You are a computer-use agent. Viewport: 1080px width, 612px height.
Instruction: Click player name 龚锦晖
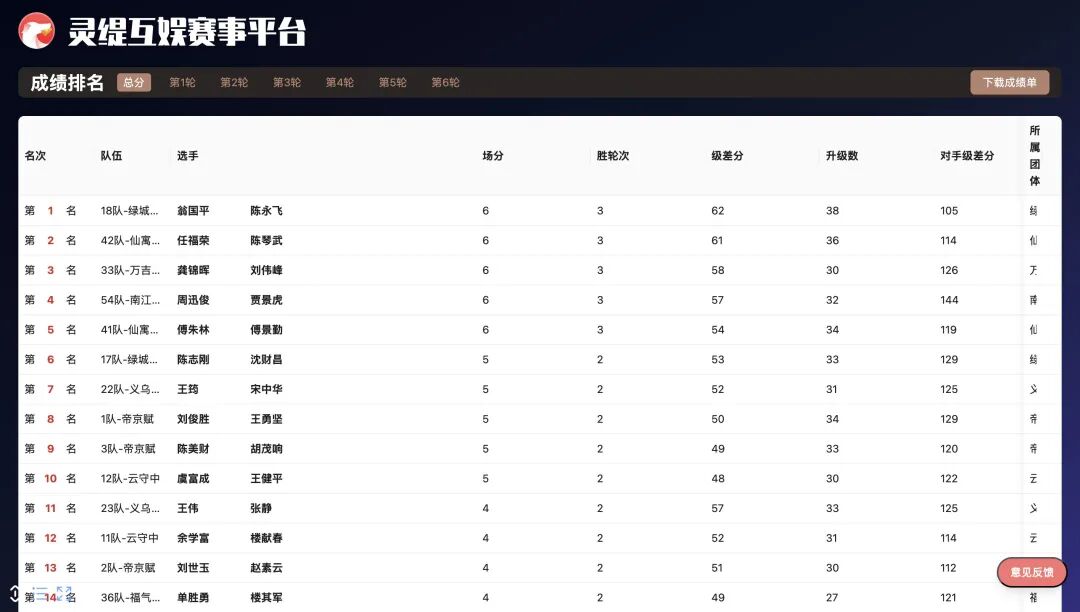[x=193, y=270]
